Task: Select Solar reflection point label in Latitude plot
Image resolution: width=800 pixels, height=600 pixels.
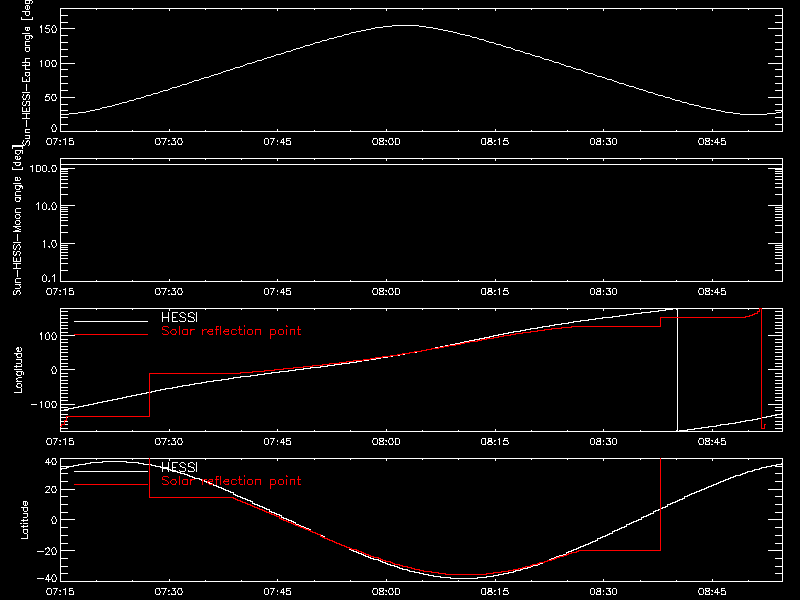Action: pyautogui.click(x=231, y=481)
